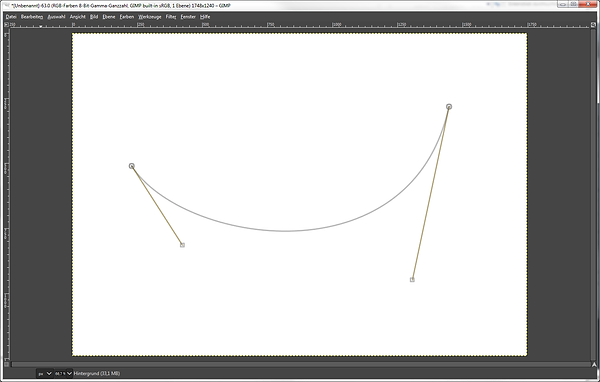Click the right anchor's square control handle
Viewport: 600px width, 382px height.
[412, 280]
